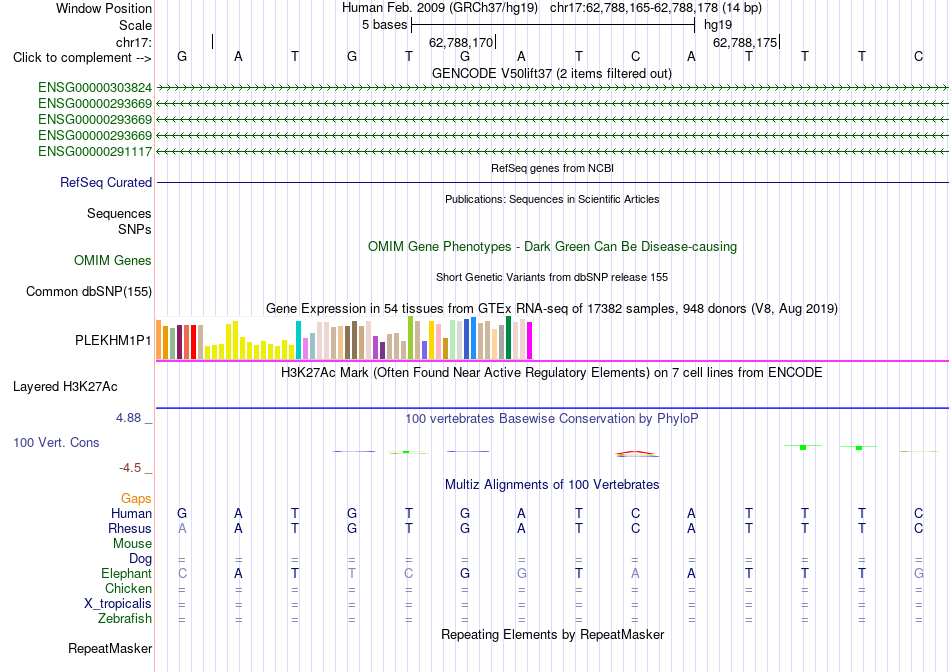Viewport: 950px width, 672px height.
Task: Open the GTEx Gene Expression track title
Action: point(552,308)
